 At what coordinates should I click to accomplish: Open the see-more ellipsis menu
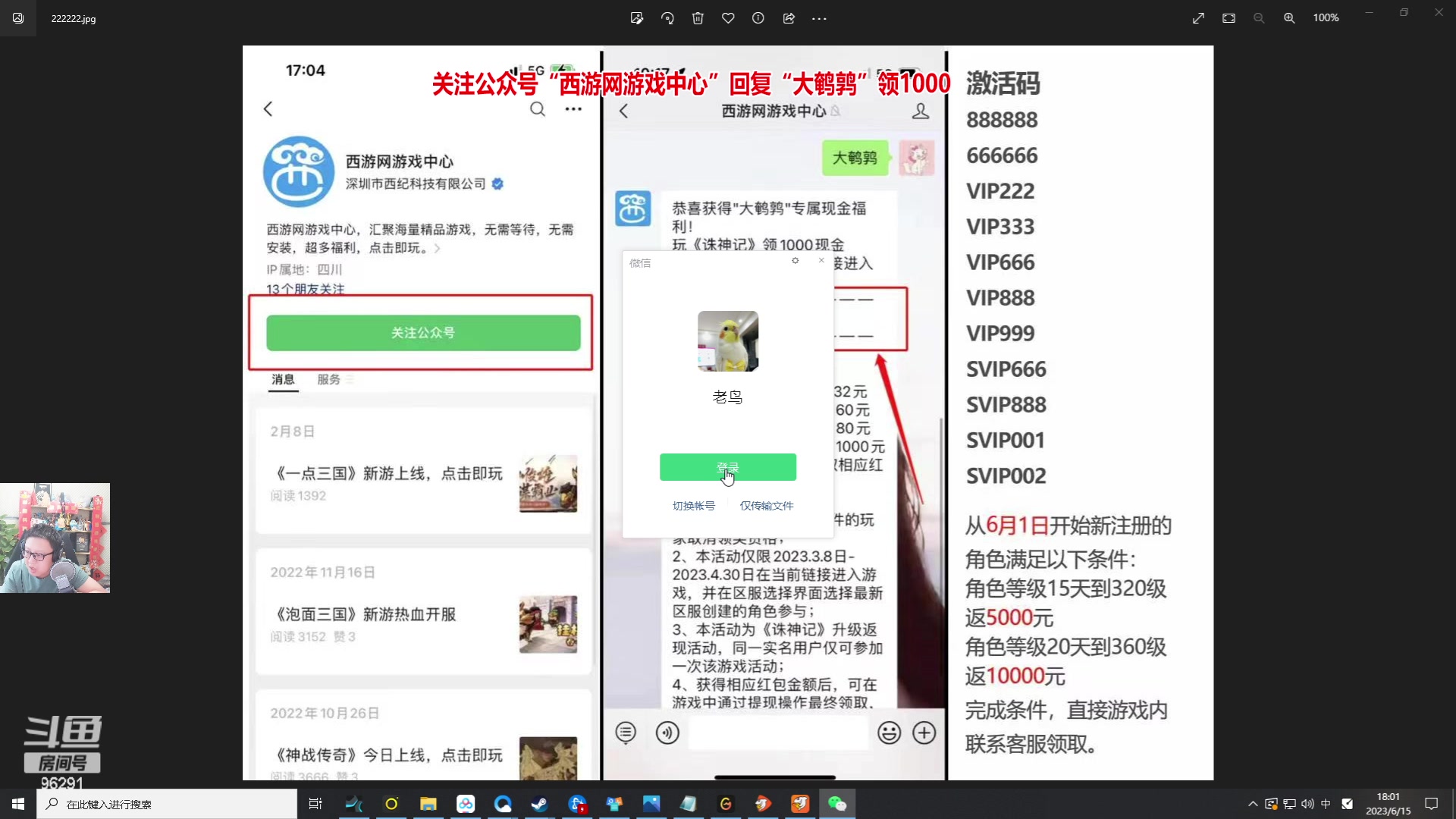pyautogui.click(x=820, y=18)
